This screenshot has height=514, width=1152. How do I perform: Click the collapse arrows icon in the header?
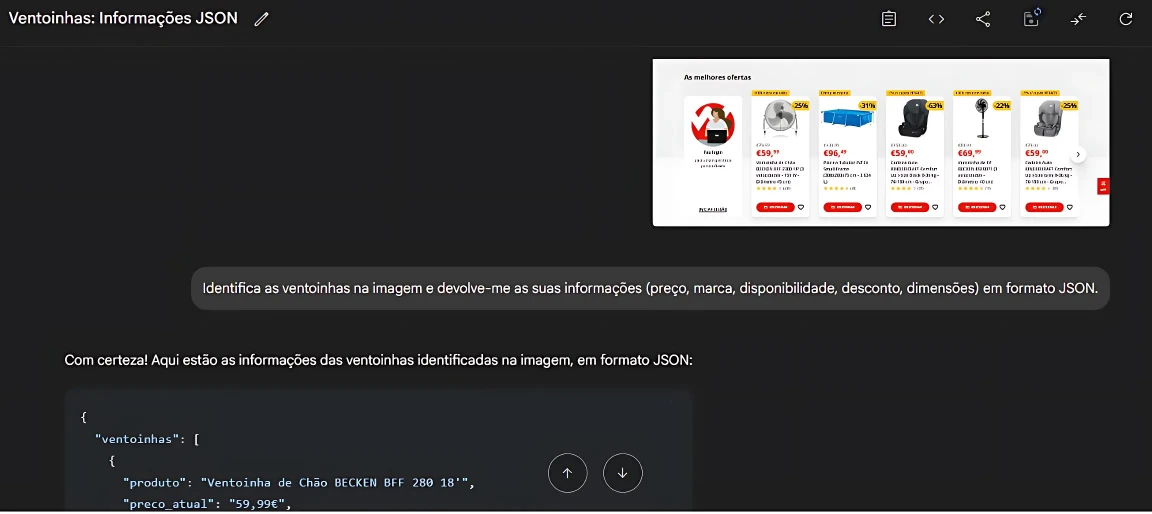pos(1078,19)
